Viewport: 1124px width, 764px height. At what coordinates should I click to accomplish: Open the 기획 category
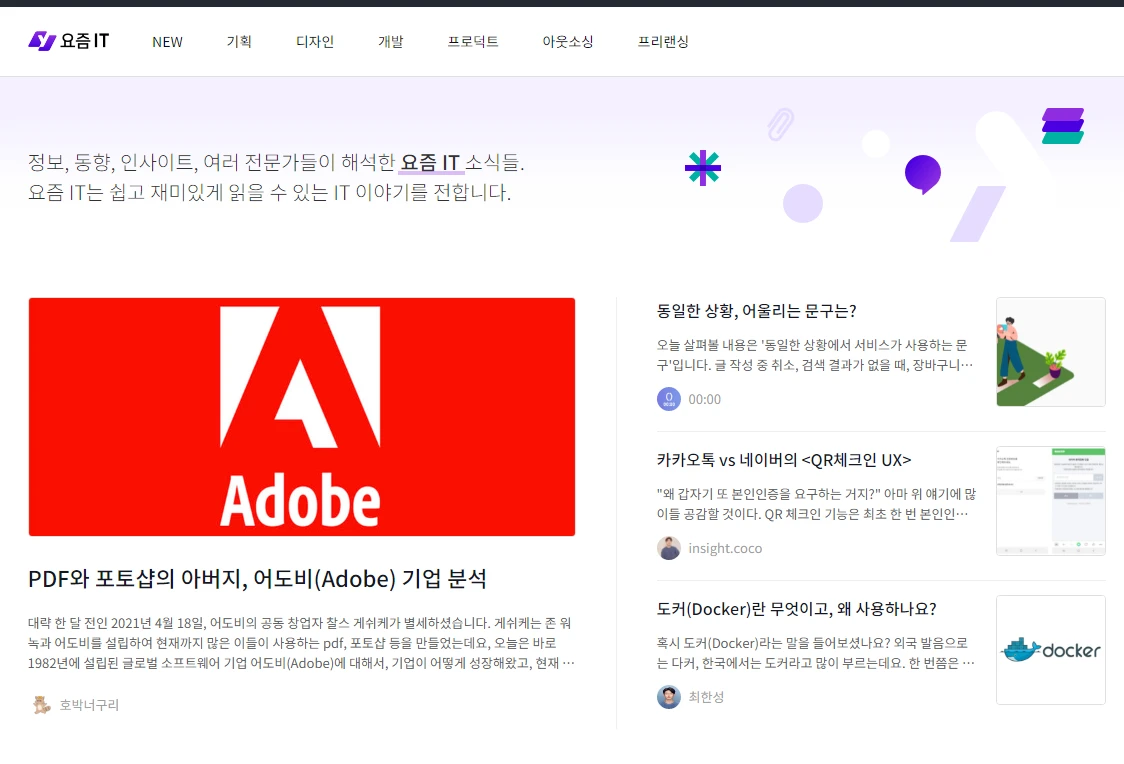coord(239,42)
